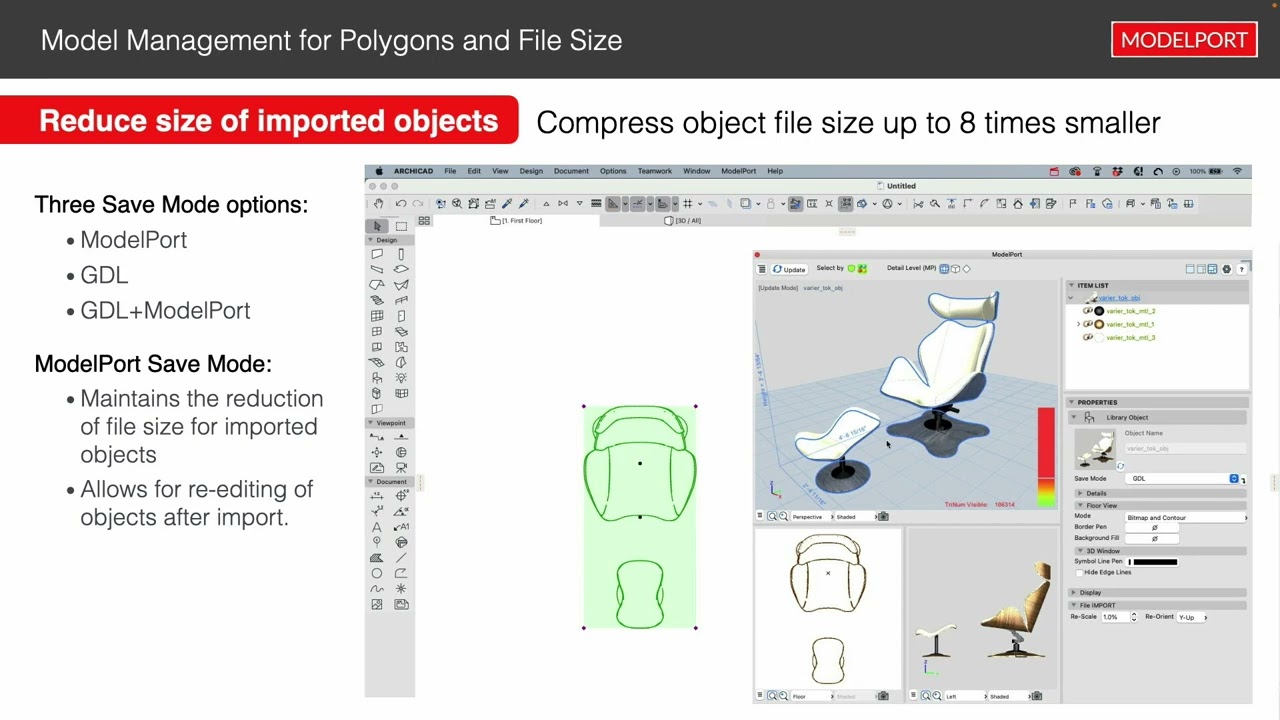Image resolution: width=1280 pixels, height=720 pixels.
Task: Switch to the 1. First Floor tab
Action: coord(516,220)
